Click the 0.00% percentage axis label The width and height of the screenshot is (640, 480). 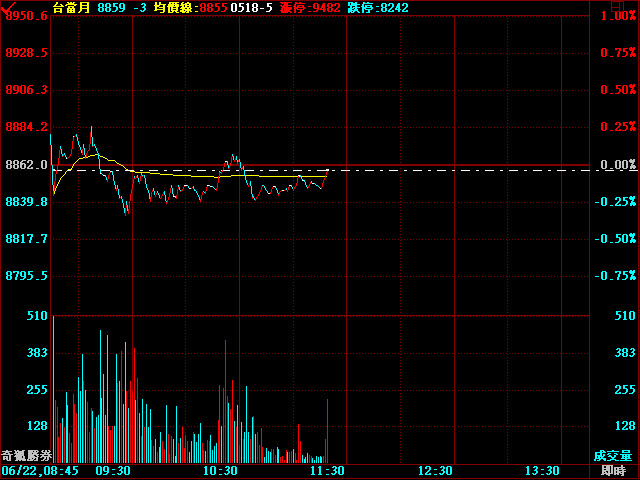coord(618,165)
